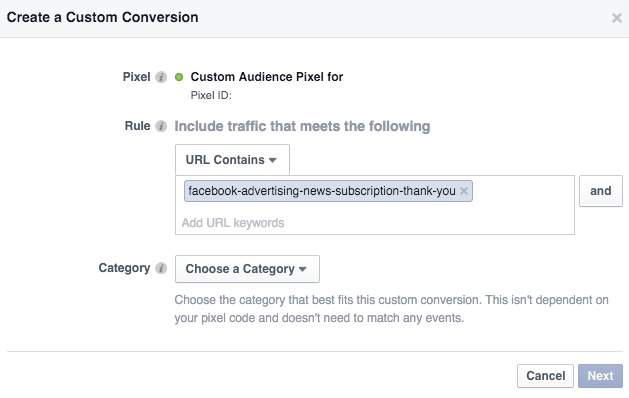Proceed with the Next button
Screen dimensions: 629x398
(600, 376)
